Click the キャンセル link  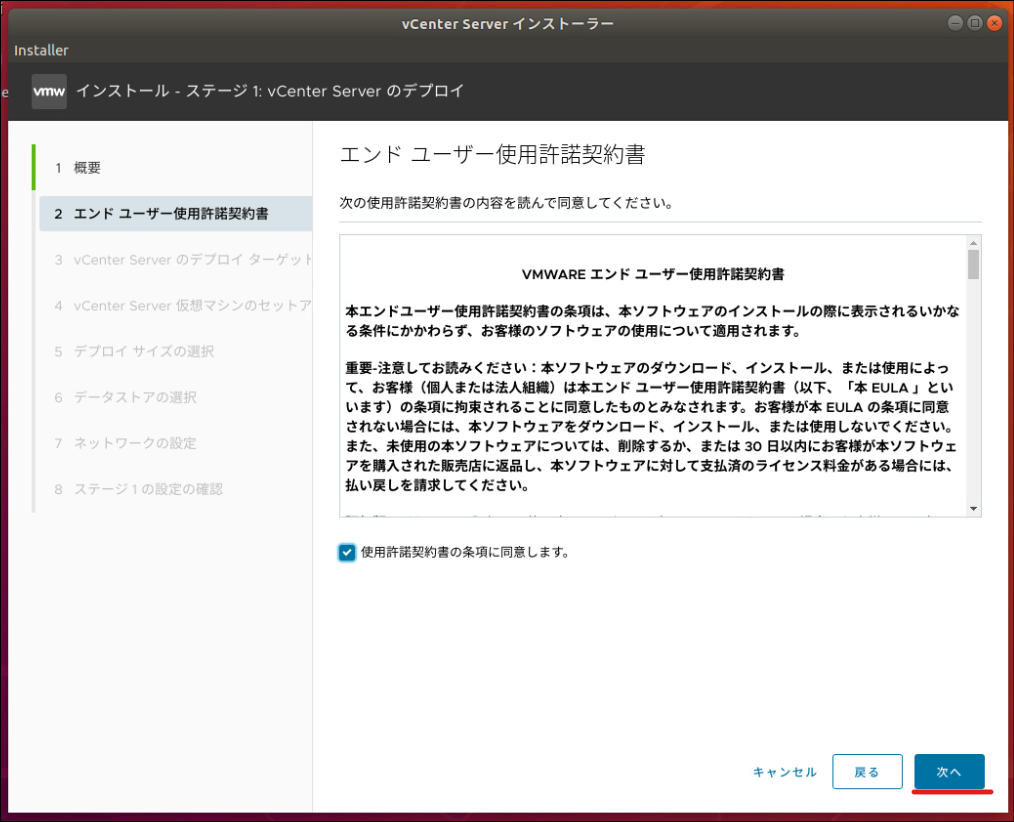click(x=784, y=772)
